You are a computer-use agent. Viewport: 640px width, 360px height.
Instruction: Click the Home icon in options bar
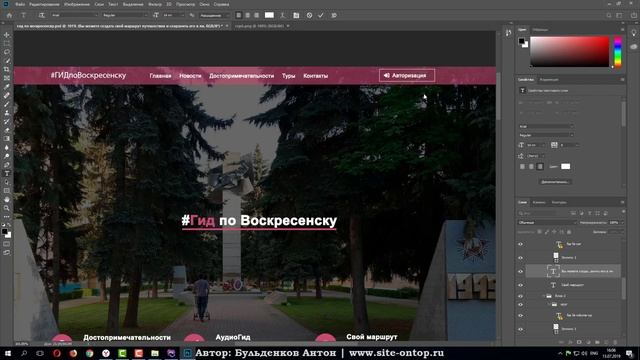tap(9, 15)
